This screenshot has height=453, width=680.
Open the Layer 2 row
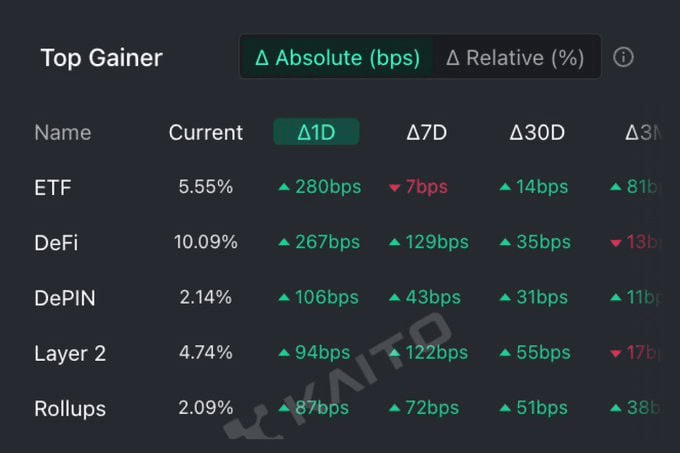coord(347,352)
